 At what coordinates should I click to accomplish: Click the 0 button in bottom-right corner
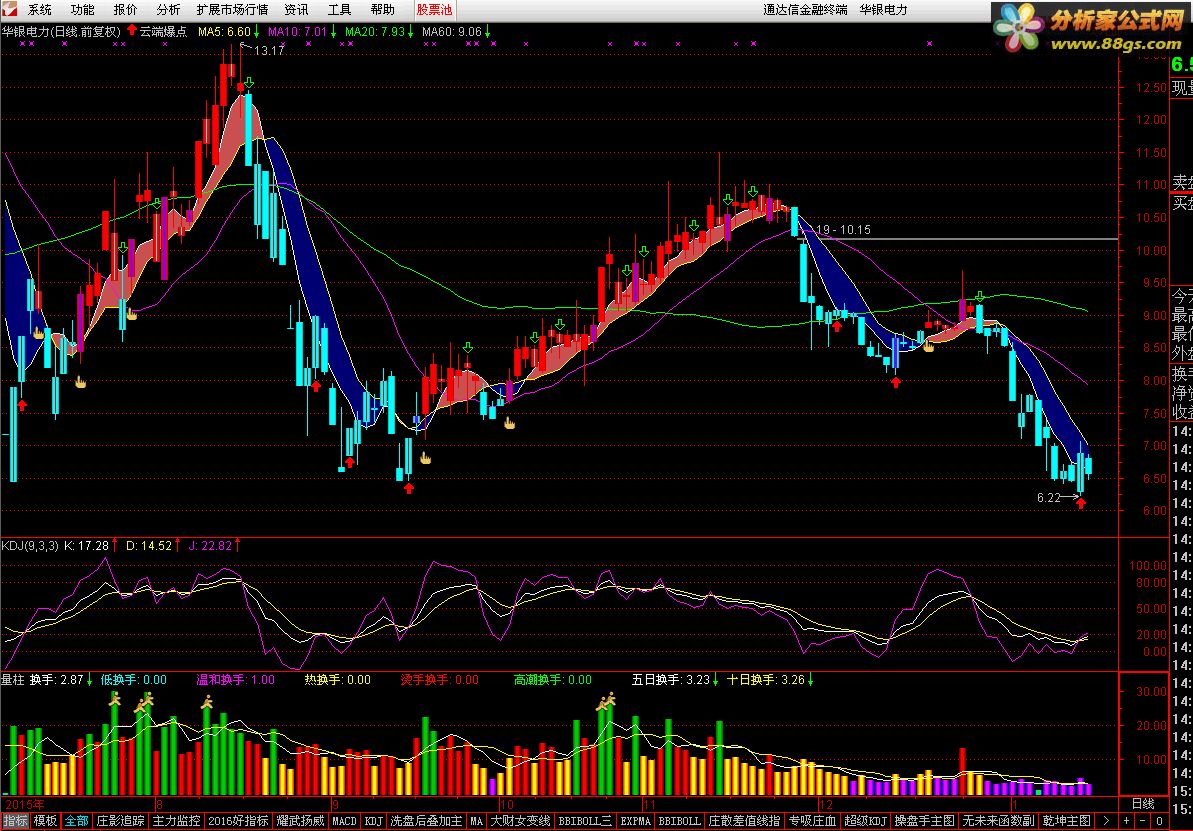tap(1159, 821)
